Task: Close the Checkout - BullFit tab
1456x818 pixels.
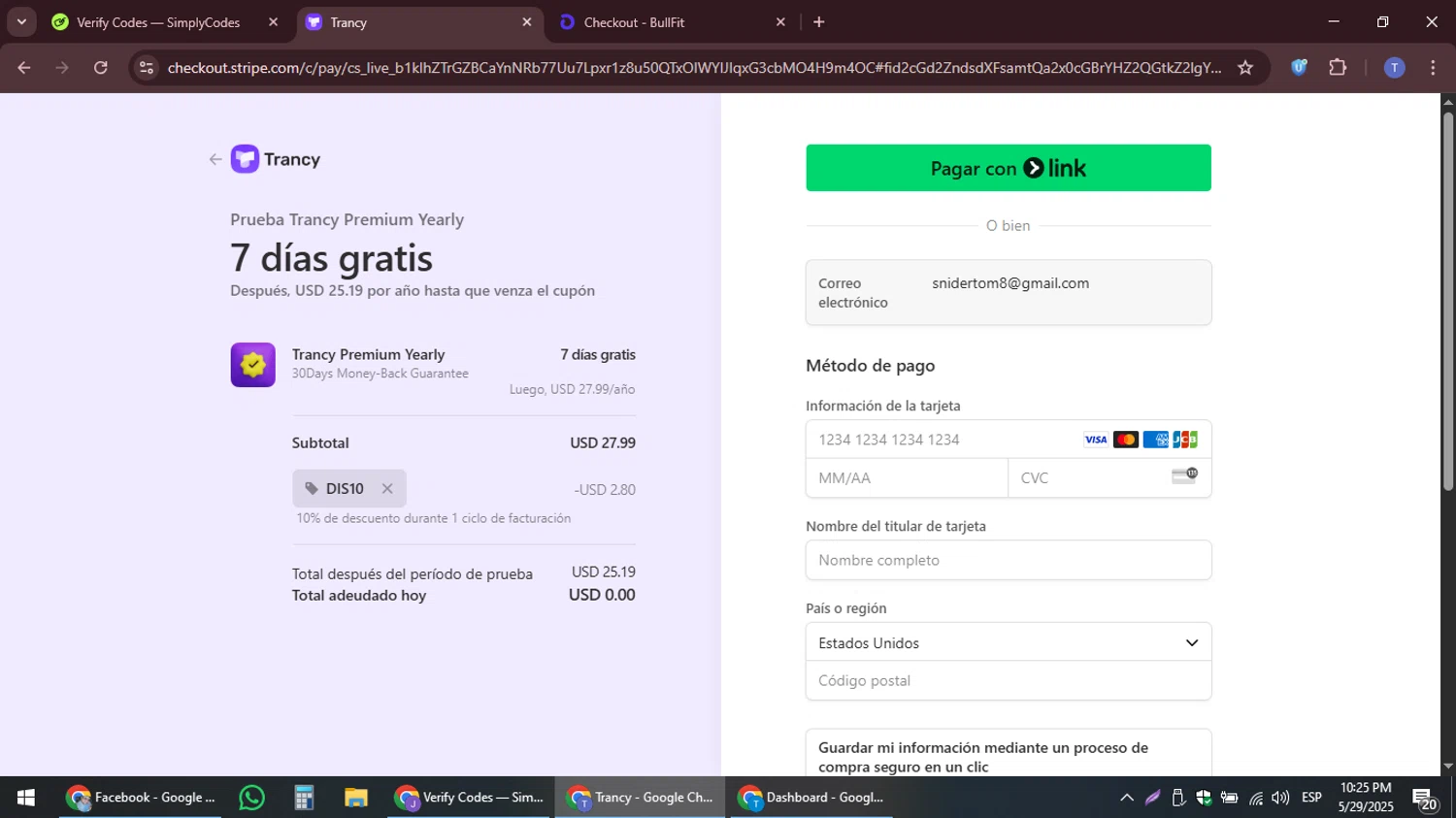Action: click(780, 22)
